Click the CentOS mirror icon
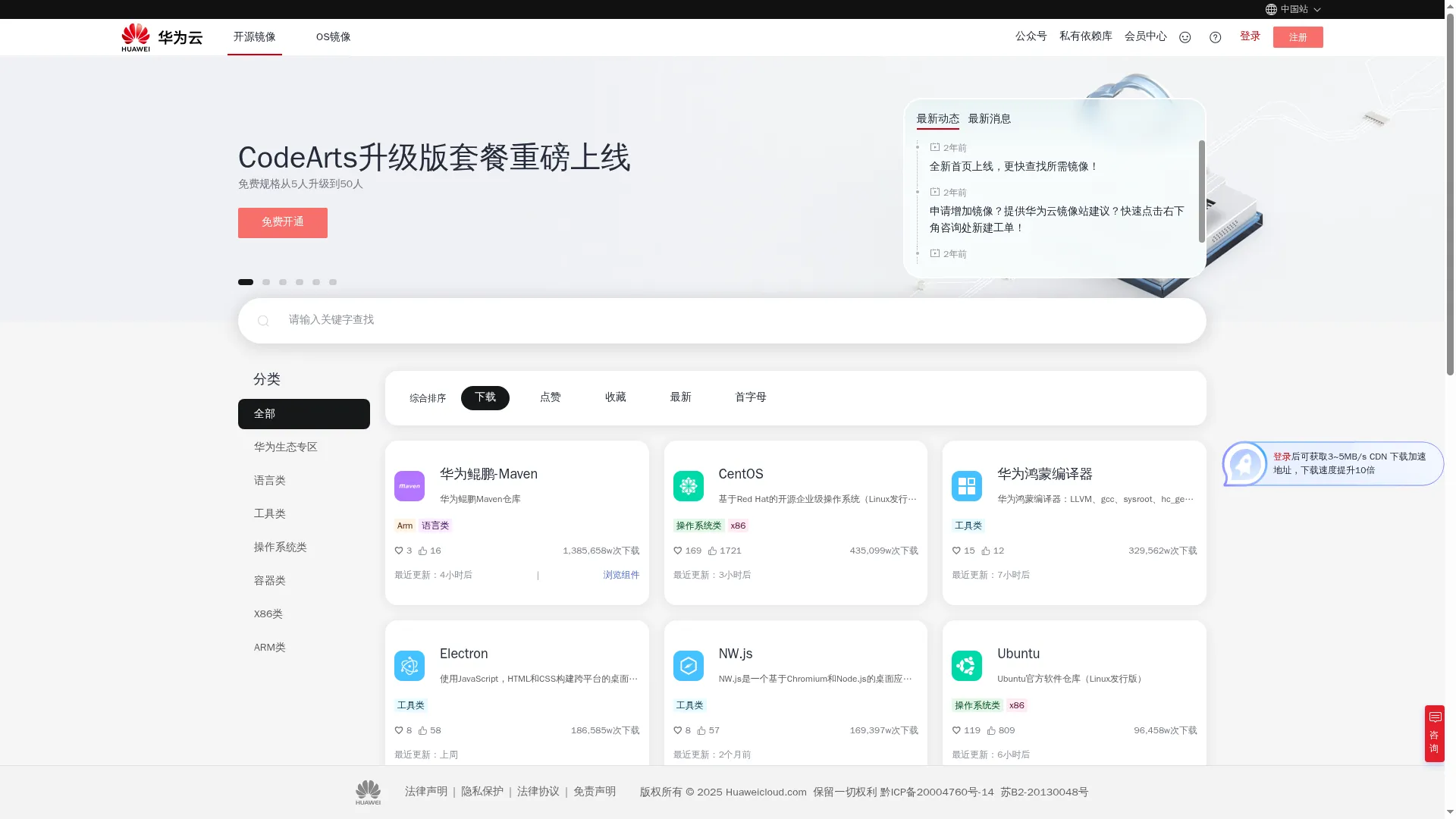1456x819 pixels. point(689,486)
